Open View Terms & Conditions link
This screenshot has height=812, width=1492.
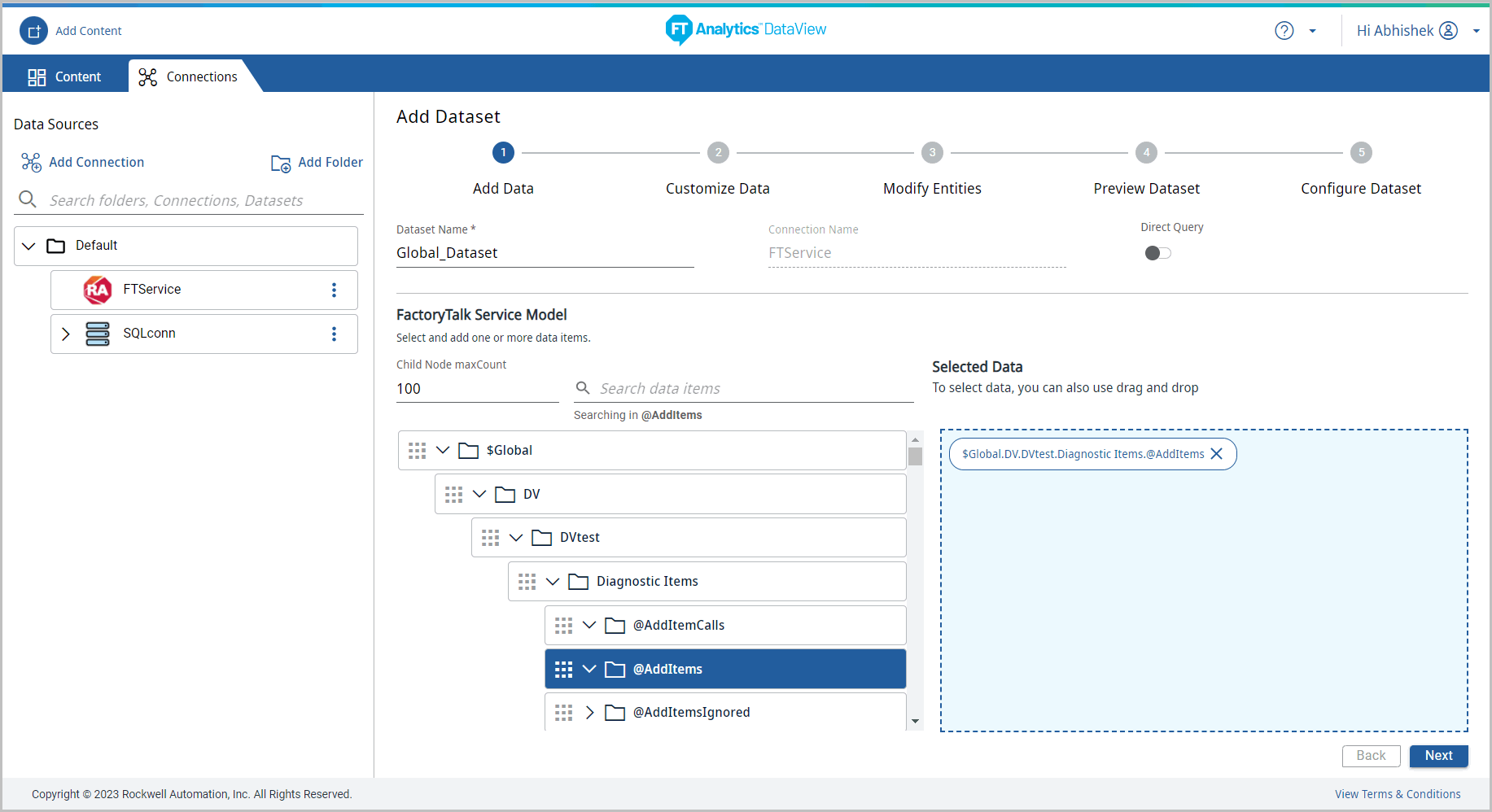coord(1398,794)
